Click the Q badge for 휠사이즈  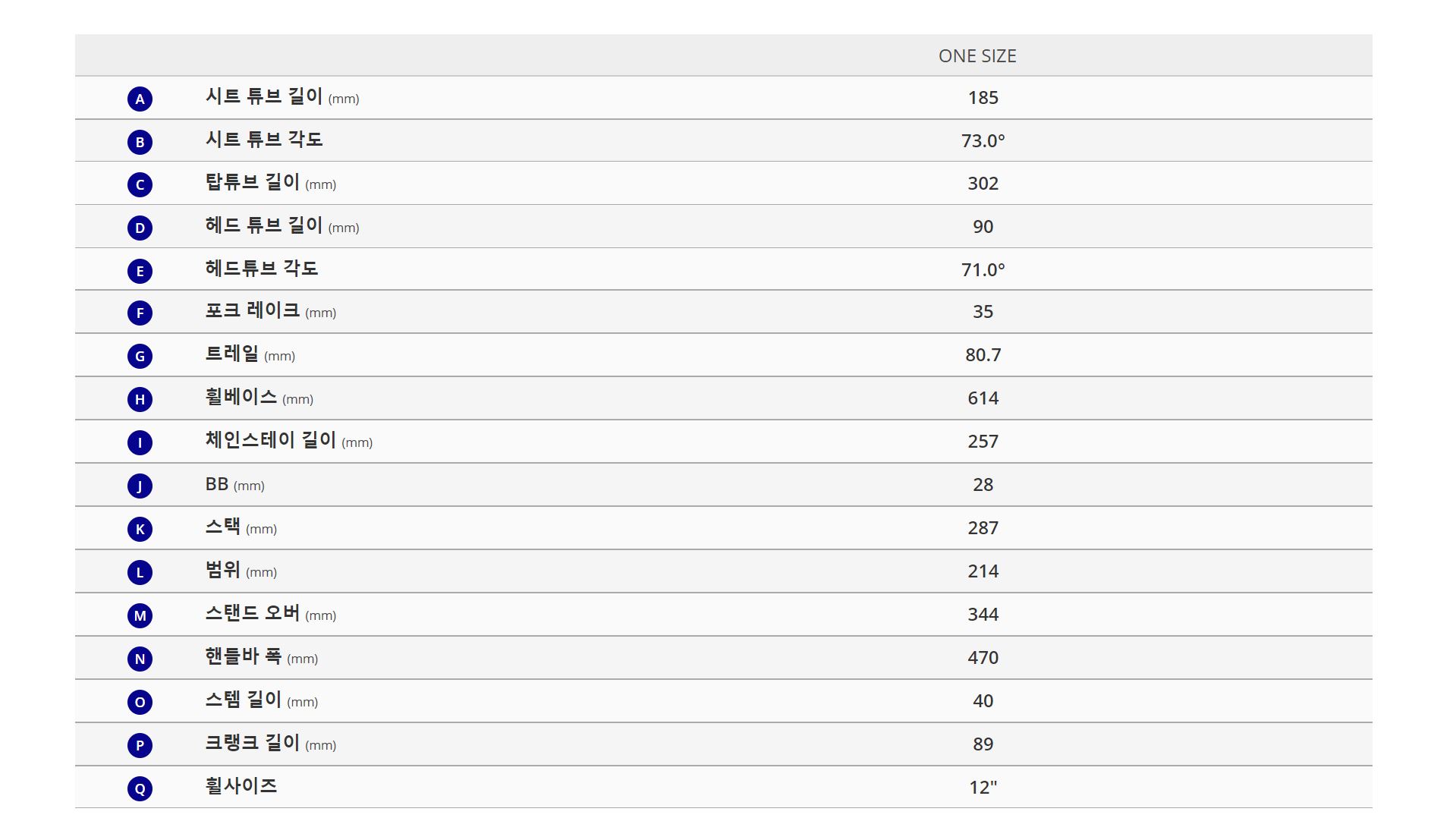(x=140, y=788)
